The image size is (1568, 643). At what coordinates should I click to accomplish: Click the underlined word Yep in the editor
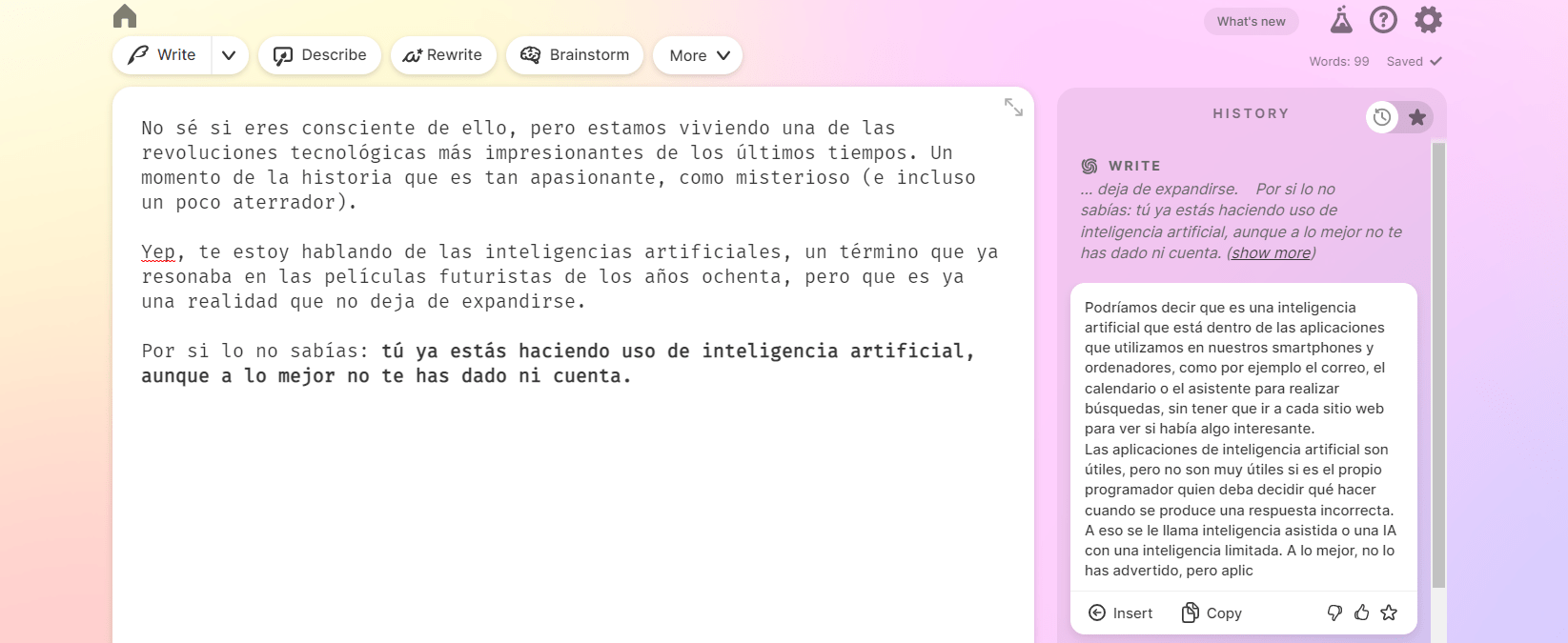tap(158, 251)
